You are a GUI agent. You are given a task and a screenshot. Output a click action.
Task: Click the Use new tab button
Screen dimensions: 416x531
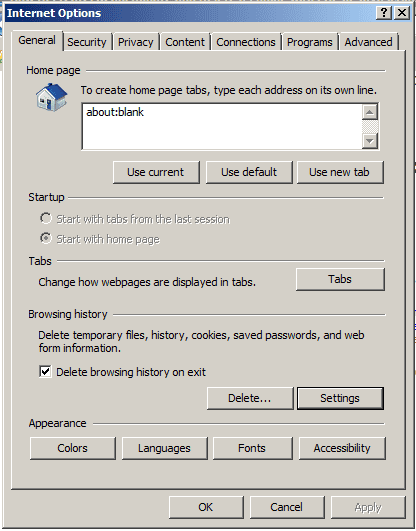[340, 172]
